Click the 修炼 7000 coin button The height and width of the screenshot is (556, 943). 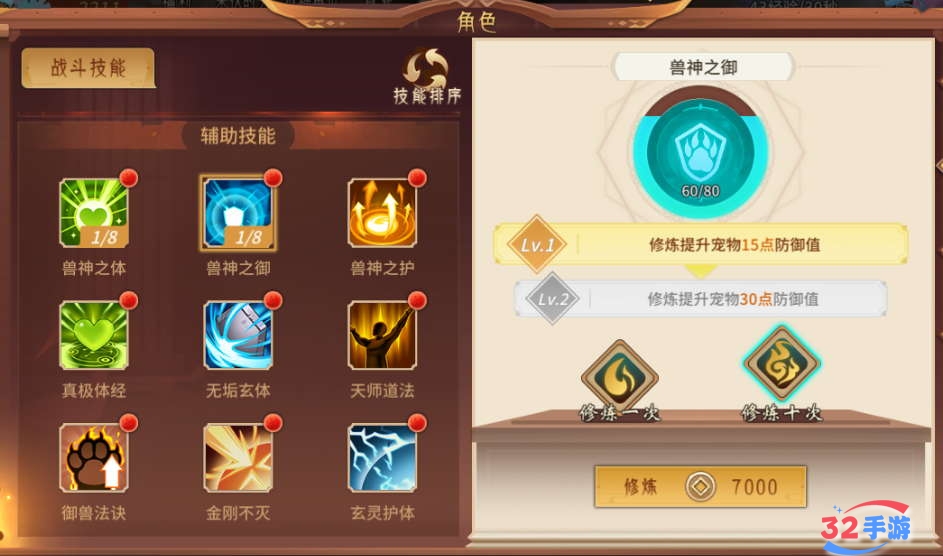[x=701, y=486]
